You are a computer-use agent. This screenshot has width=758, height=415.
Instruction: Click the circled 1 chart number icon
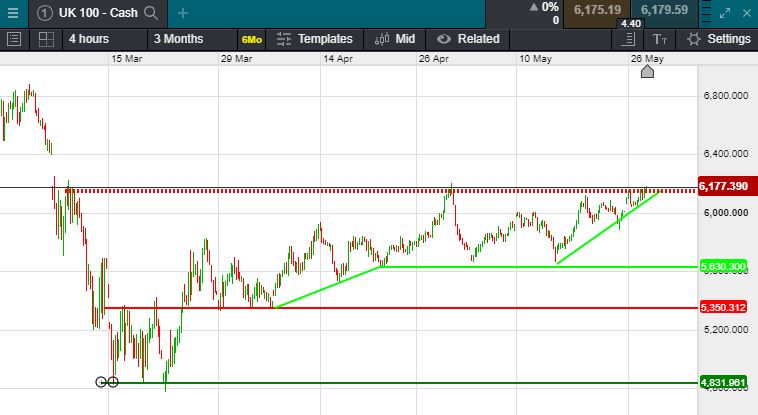44,13
